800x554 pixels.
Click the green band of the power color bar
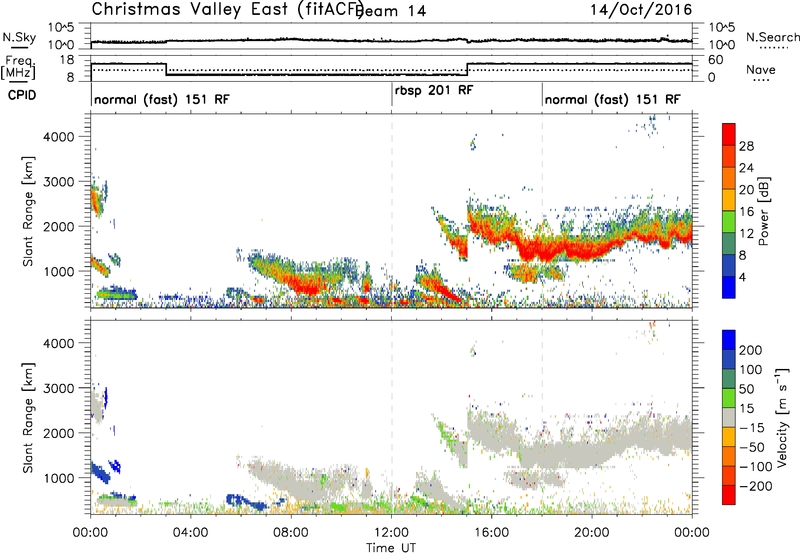(x=729, y=222)
